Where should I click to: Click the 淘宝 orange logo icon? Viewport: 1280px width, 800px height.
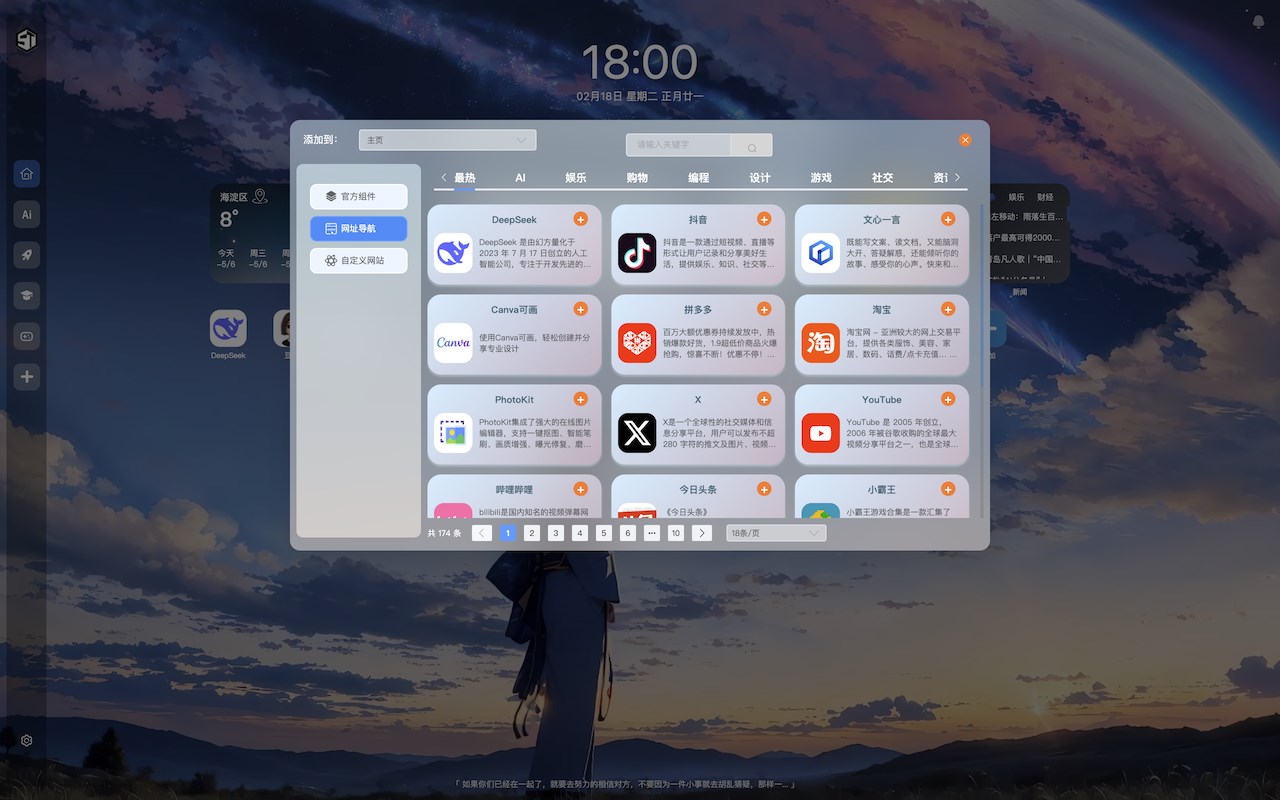pyautogui.click(x=821, y=343)
